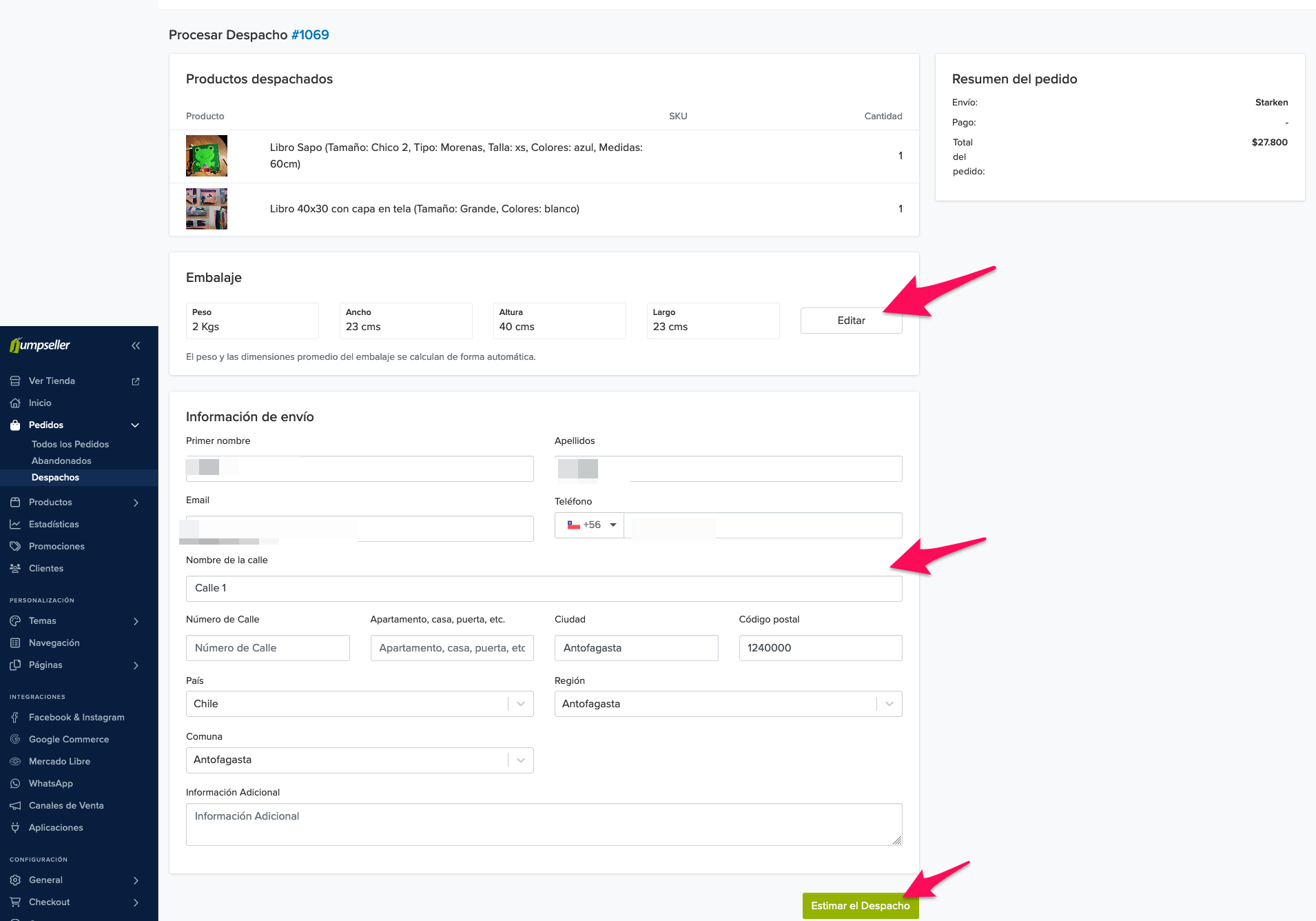The height and width of the screenshot is (921, 1316).
Task: Open the Comuna dropdown
Action: click(359, 760)
